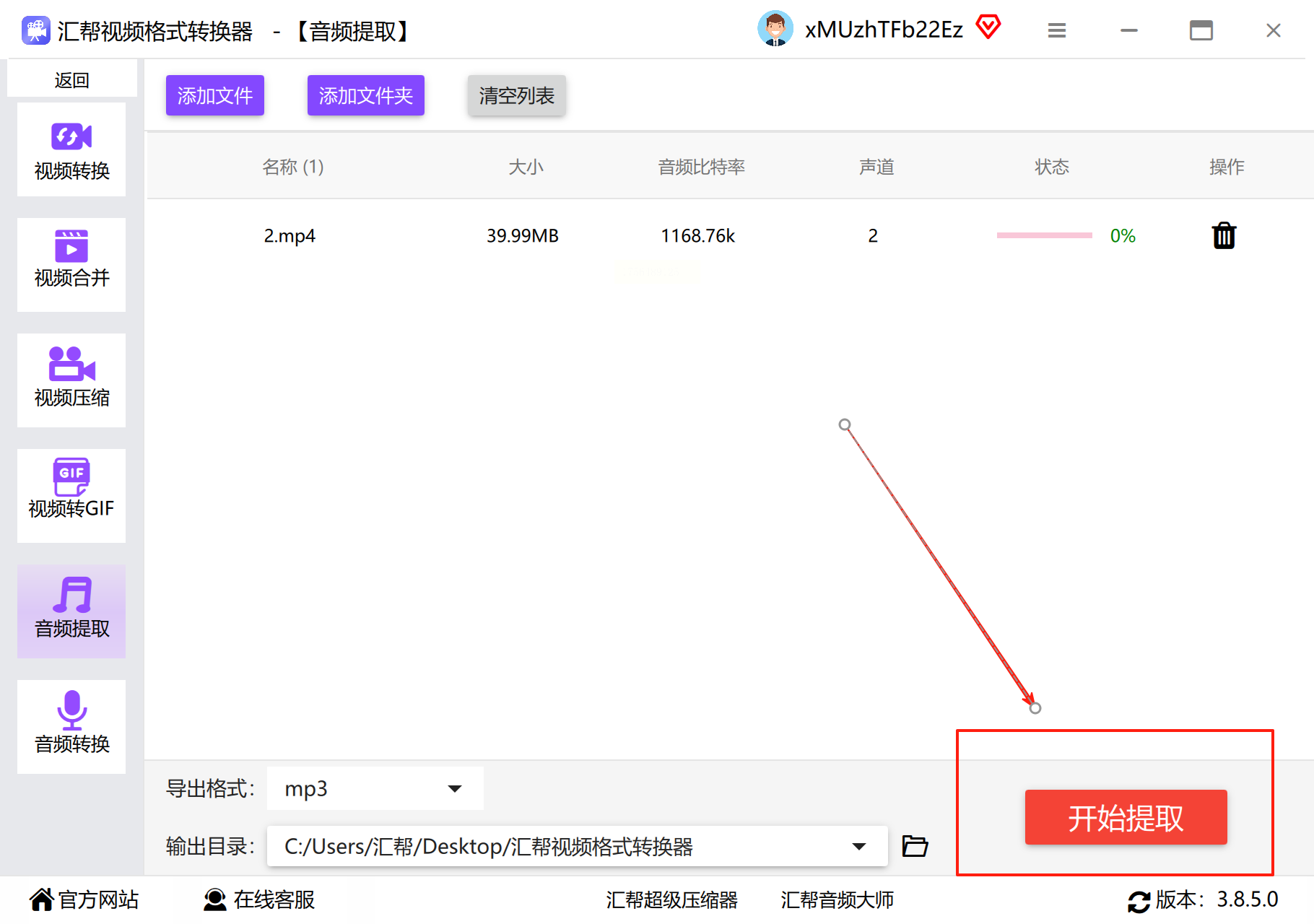
Task: Start extraction with 开始提取 button
Action: click(x=1126, y=817)
